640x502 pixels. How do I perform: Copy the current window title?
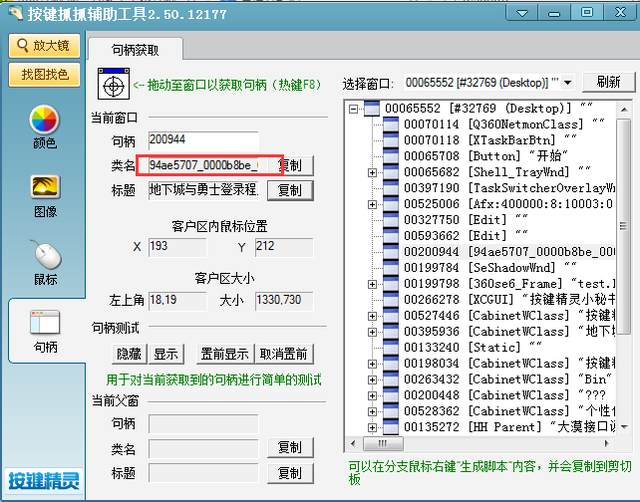coord(290,190)
